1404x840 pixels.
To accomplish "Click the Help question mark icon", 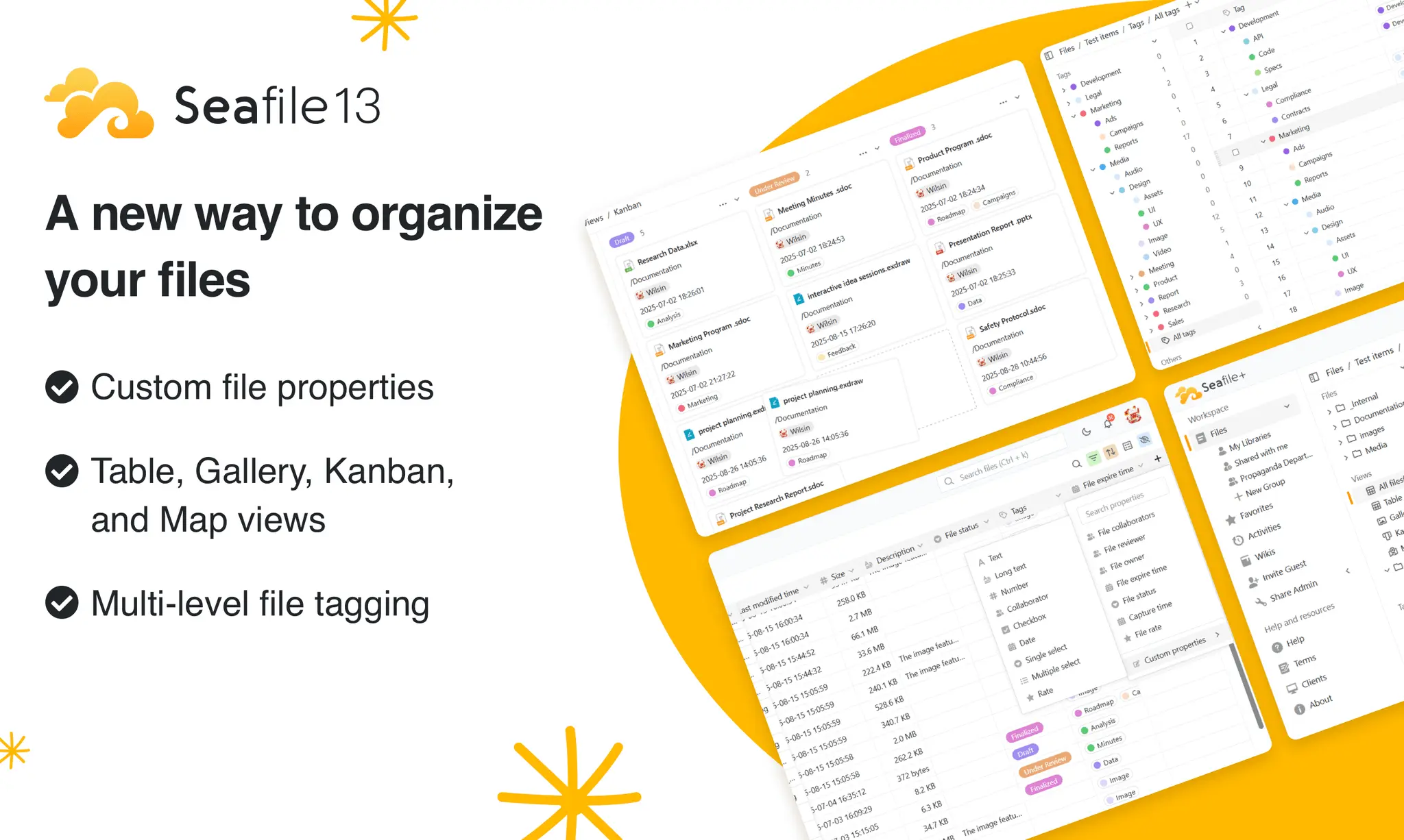I will click(1277, 647).
